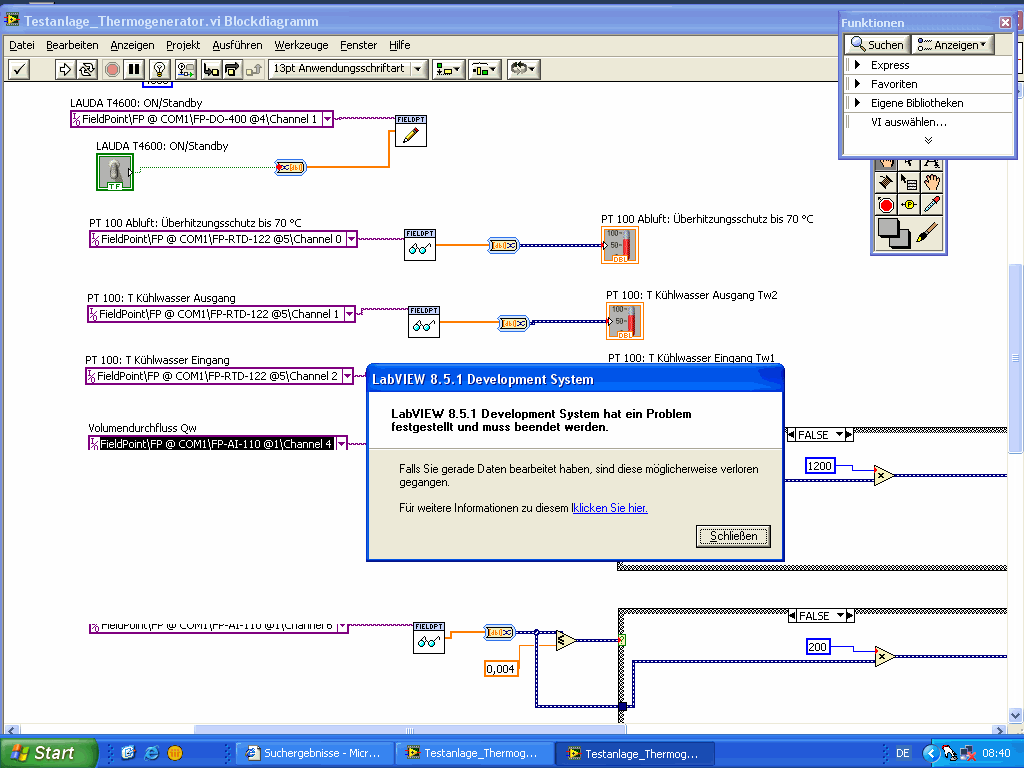Open dropdown of FP-DO-400 Channel 1 constant

pos(327,119)
